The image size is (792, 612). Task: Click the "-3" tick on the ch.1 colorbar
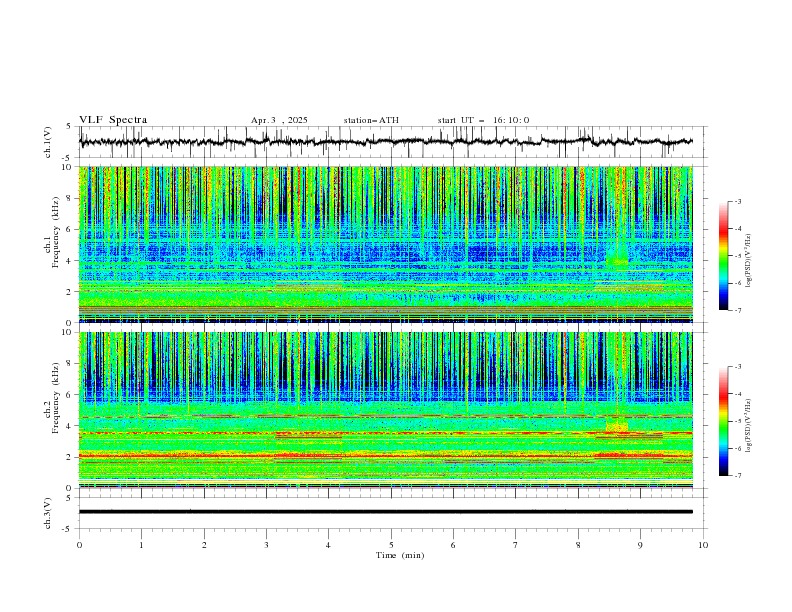(x=737, y=201)
